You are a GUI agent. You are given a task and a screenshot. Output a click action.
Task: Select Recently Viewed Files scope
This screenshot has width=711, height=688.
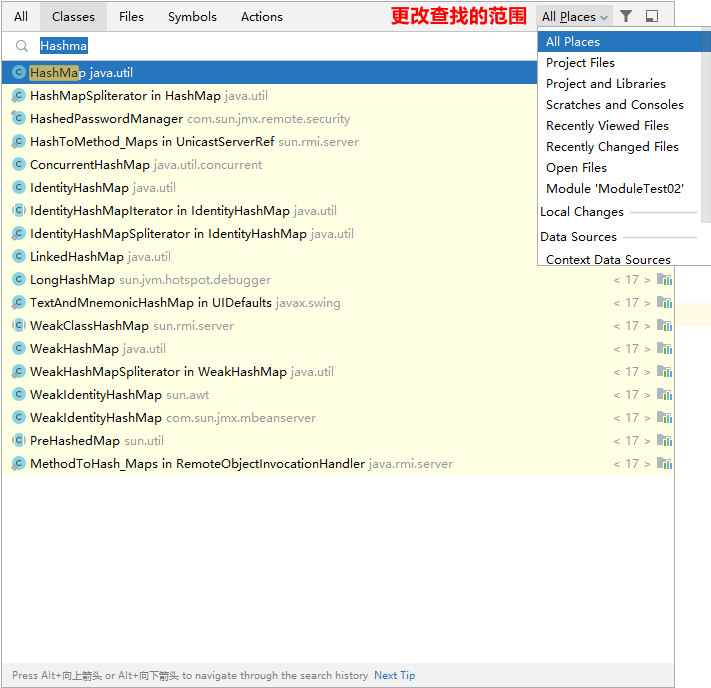pyautogui.click(x=619, y=126)
